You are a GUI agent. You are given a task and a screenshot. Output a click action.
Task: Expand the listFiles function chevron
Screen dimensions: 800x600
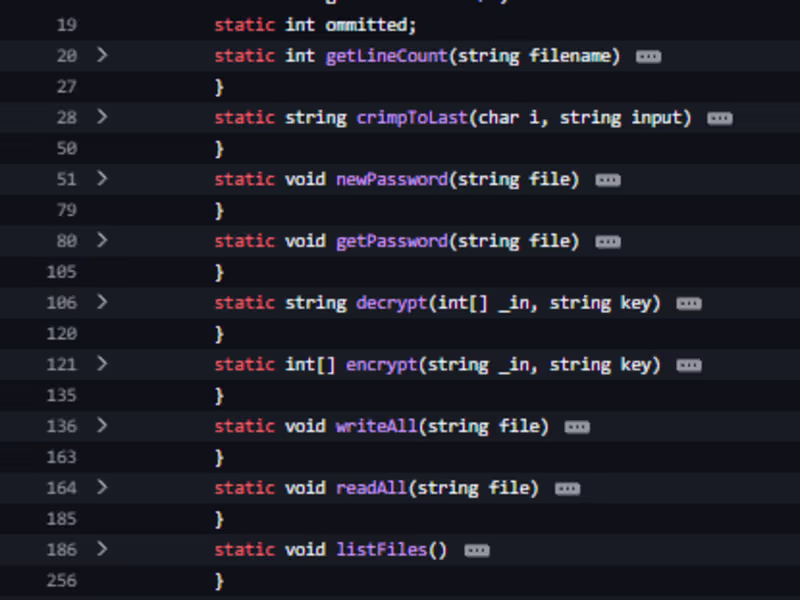(x=101, y=549)
